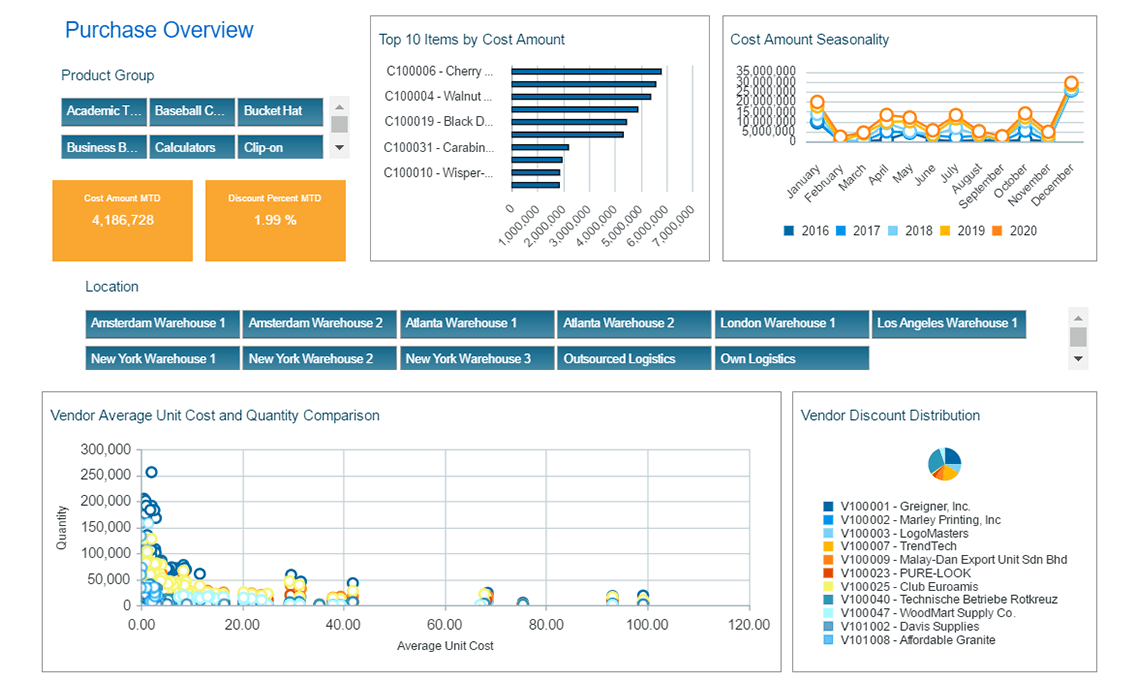The image size is (1140, 687).
Task: Click the Discount Percent MTD card
Action: pyautogui.click(x=275, y=220)
